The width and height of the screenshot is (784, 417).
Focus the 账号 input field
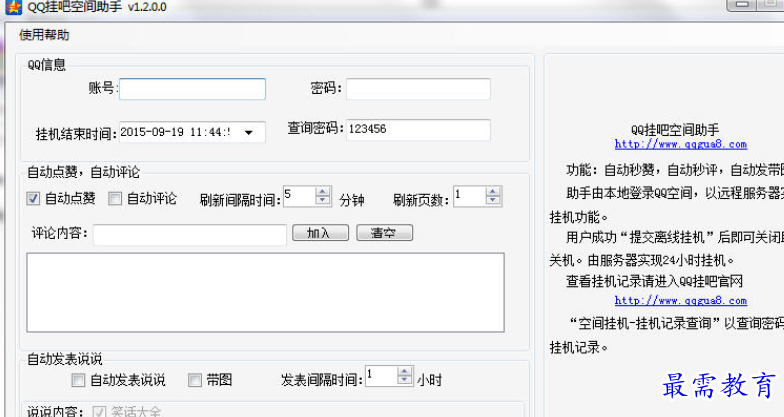192,89
